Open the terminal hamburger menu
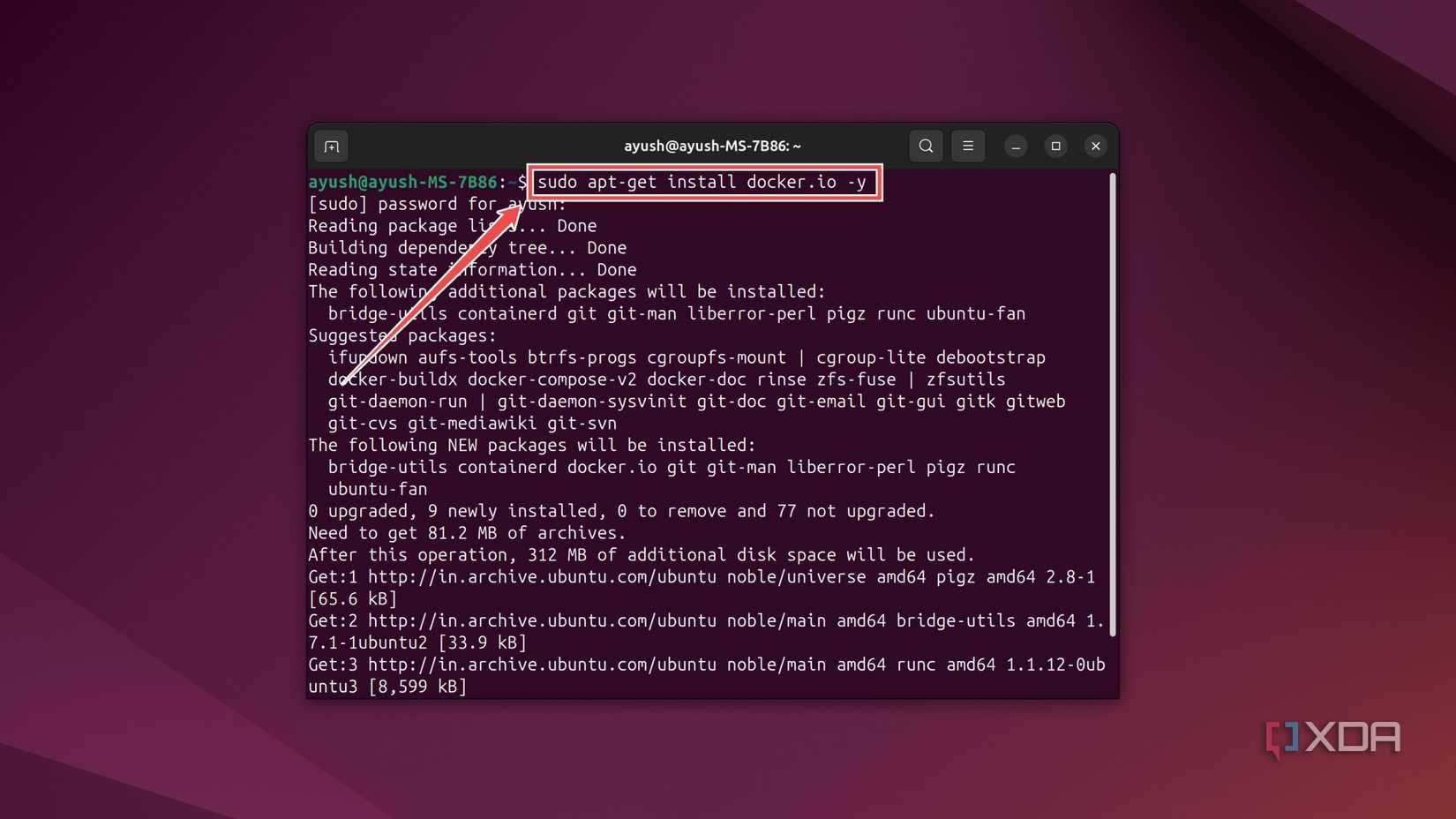 point(968,146)
